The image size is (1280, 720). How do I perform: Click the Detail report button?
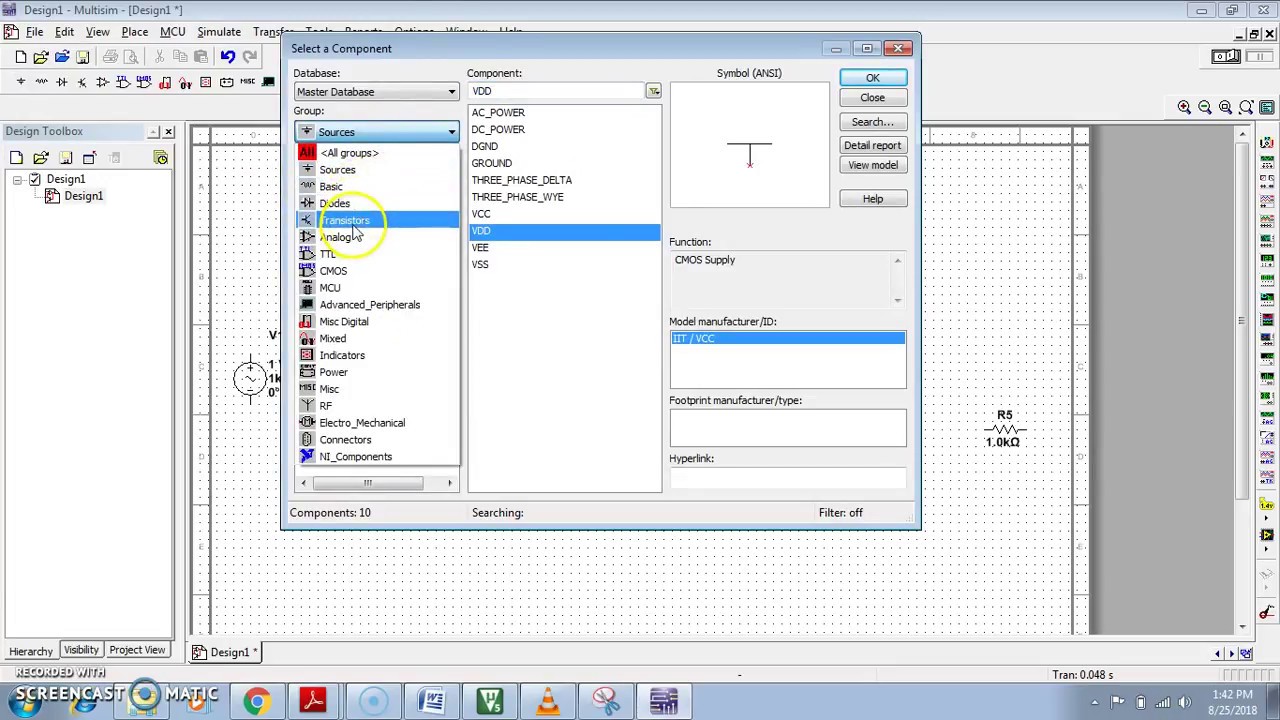coord(872,145)
